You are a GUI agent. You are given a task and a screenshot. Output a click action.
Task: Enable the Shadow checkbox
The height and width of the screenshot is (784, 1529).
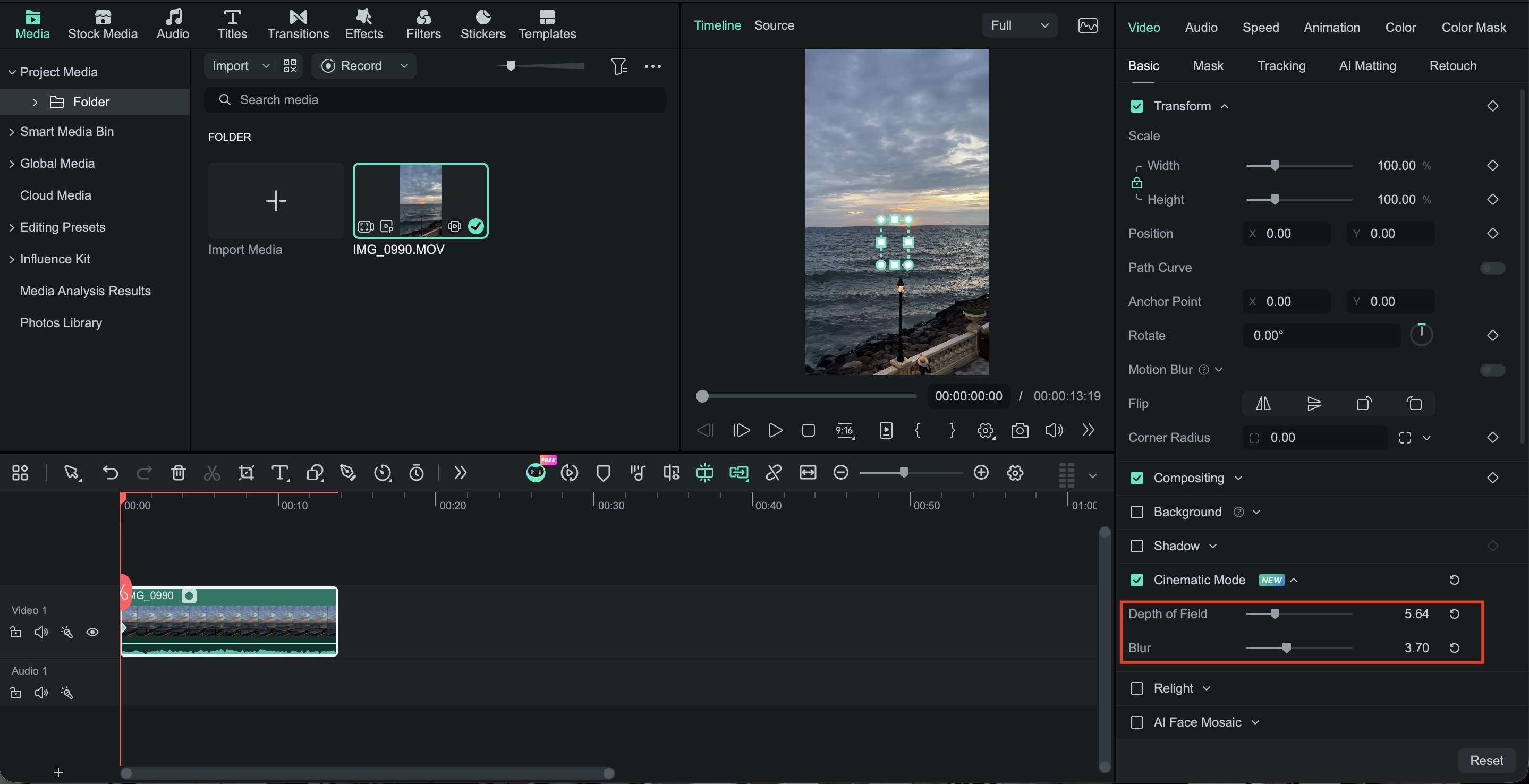(1137, 546)
